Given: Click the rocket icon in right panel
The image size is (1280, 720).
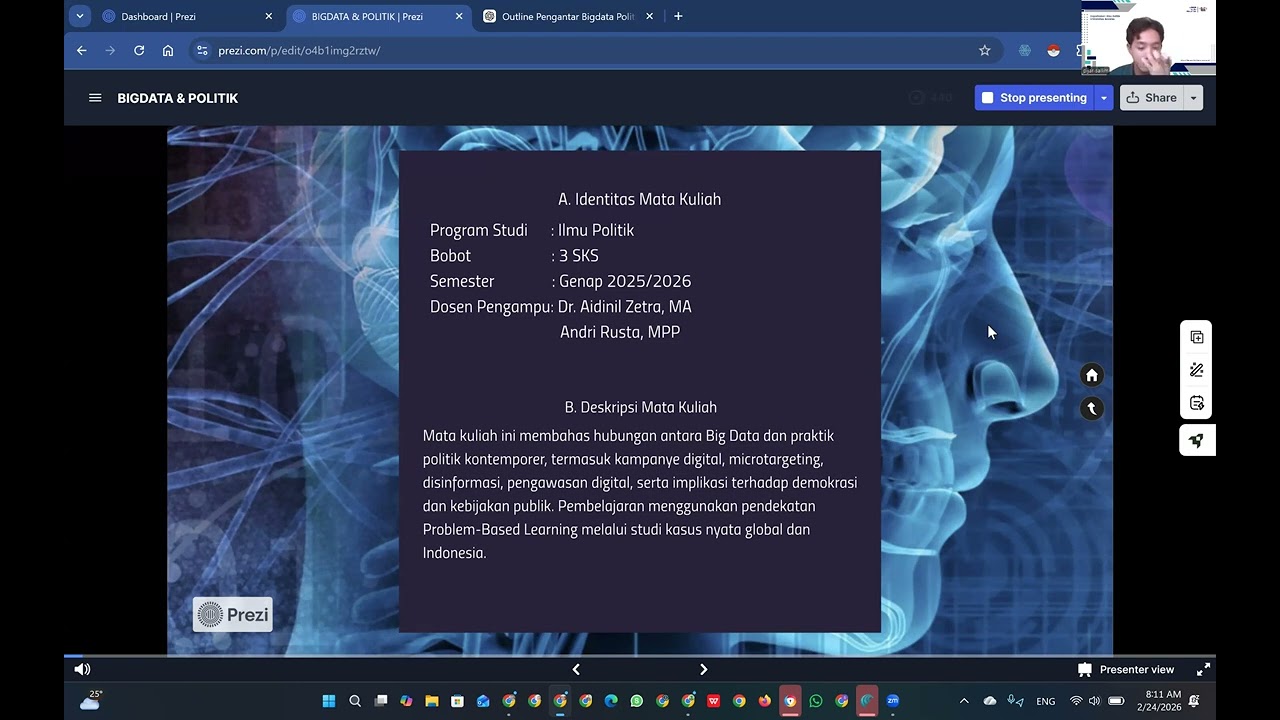Looking at the screenshot, I should (x=1197, y=440).
